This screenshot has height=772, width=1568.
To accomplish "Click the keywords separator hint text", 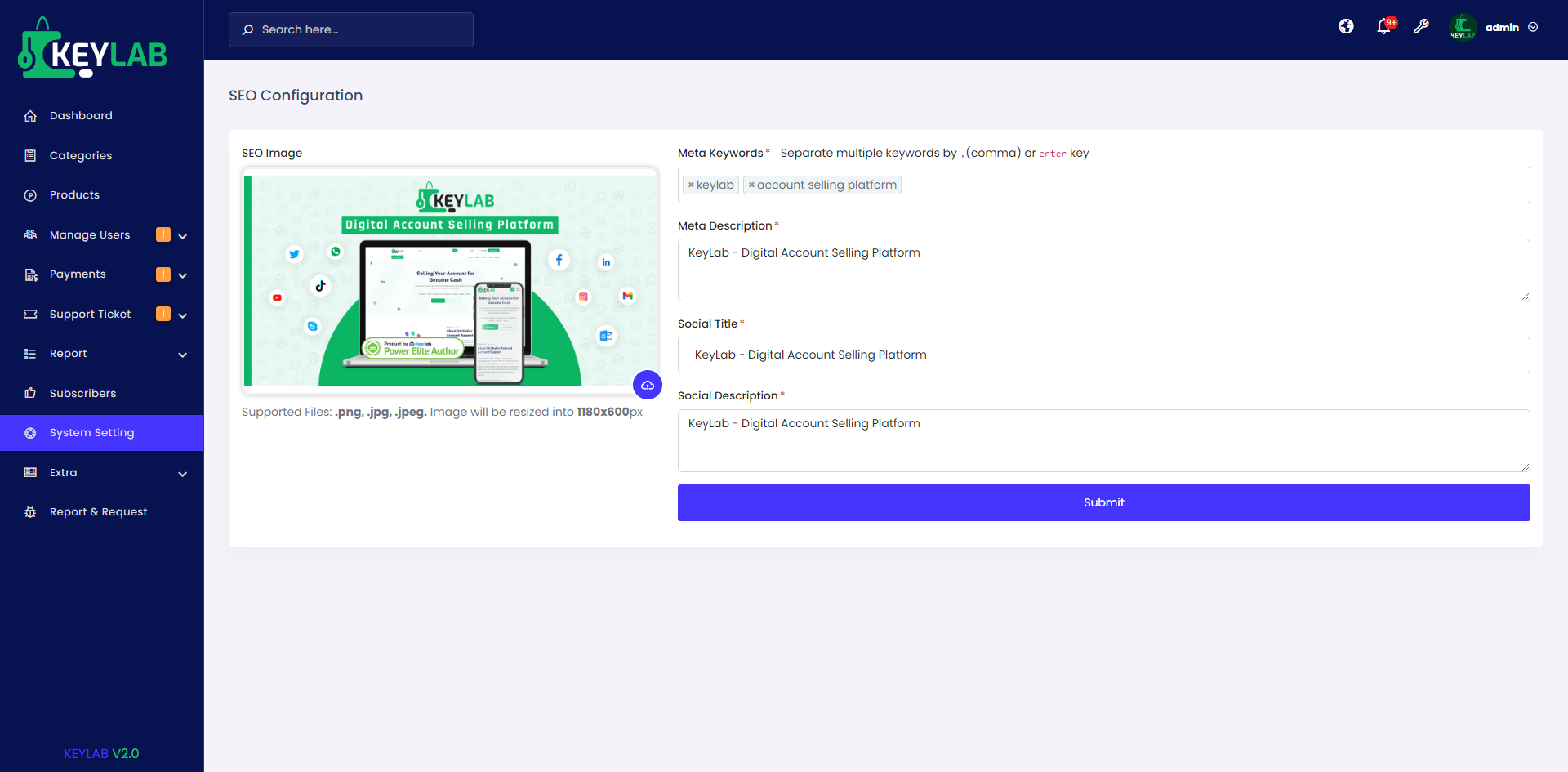I will tap(934, 153).
